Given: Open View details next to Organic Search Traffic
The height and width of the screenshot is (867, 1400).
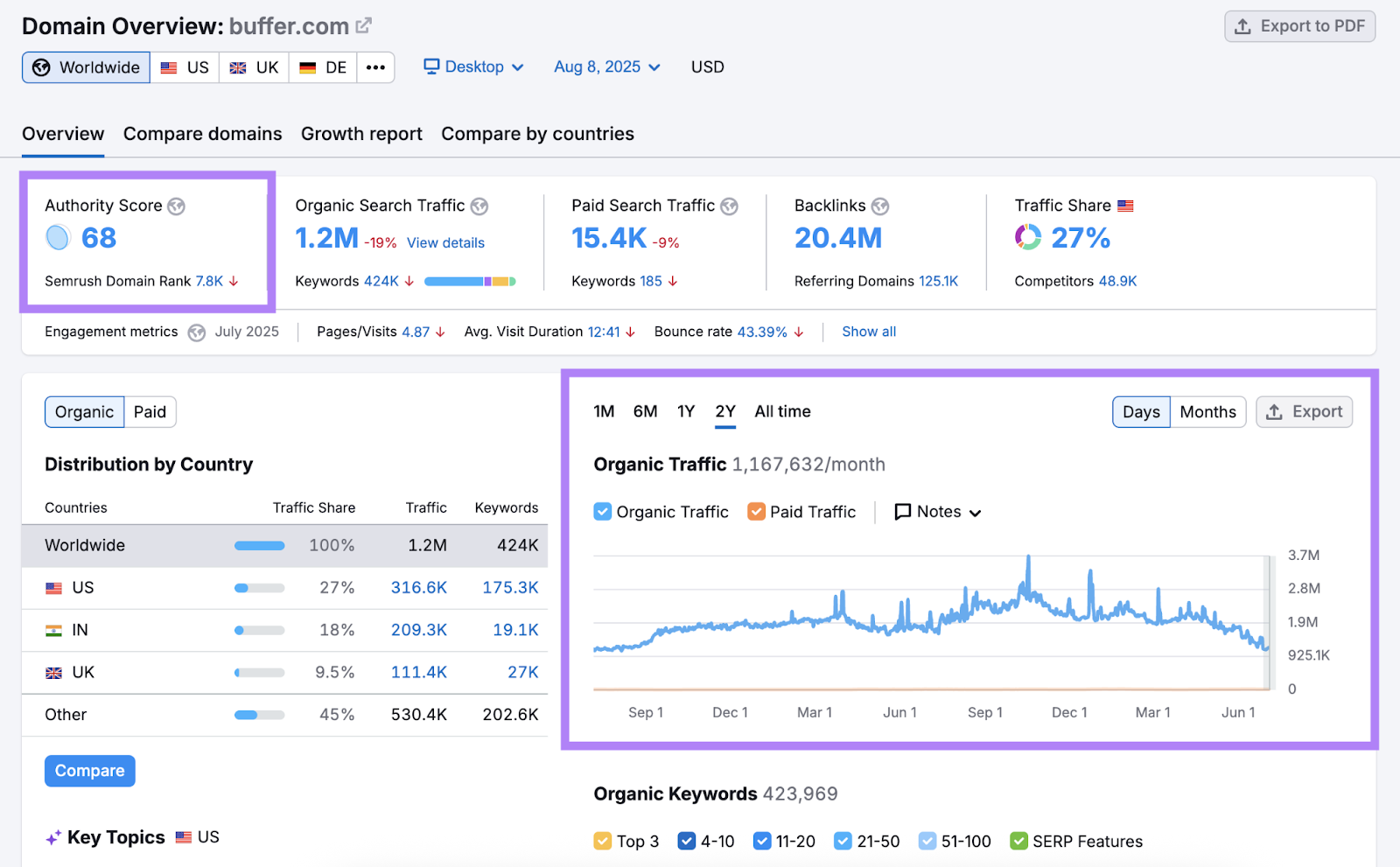Looking at the screenshot, I should click(x=445, y=242).
